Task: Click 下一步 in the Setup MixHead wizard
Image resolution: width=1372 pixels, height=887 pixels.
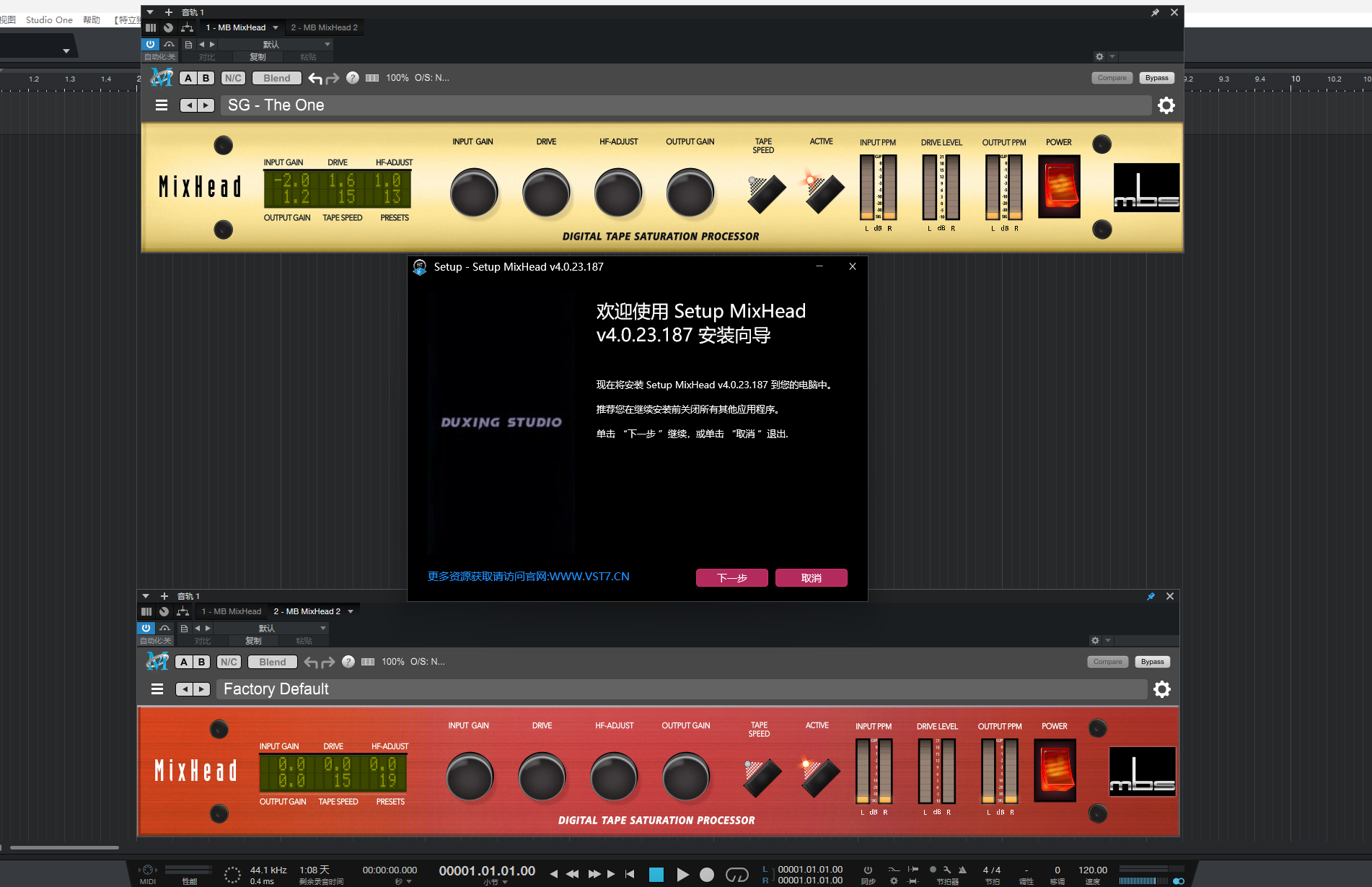Action: [x=731, y=577]
